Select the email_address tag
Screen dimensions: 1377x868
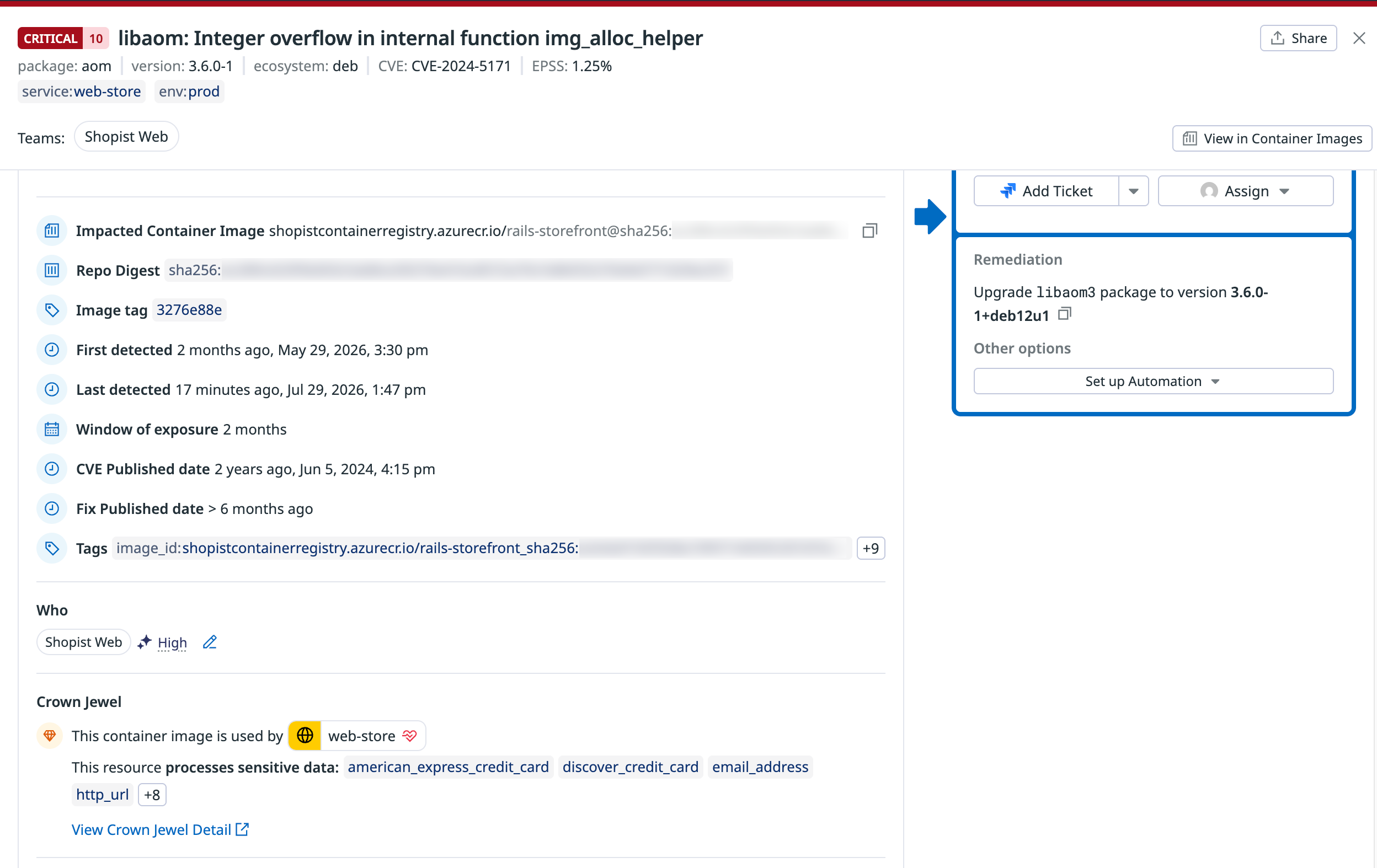click(x=760, y=767)
